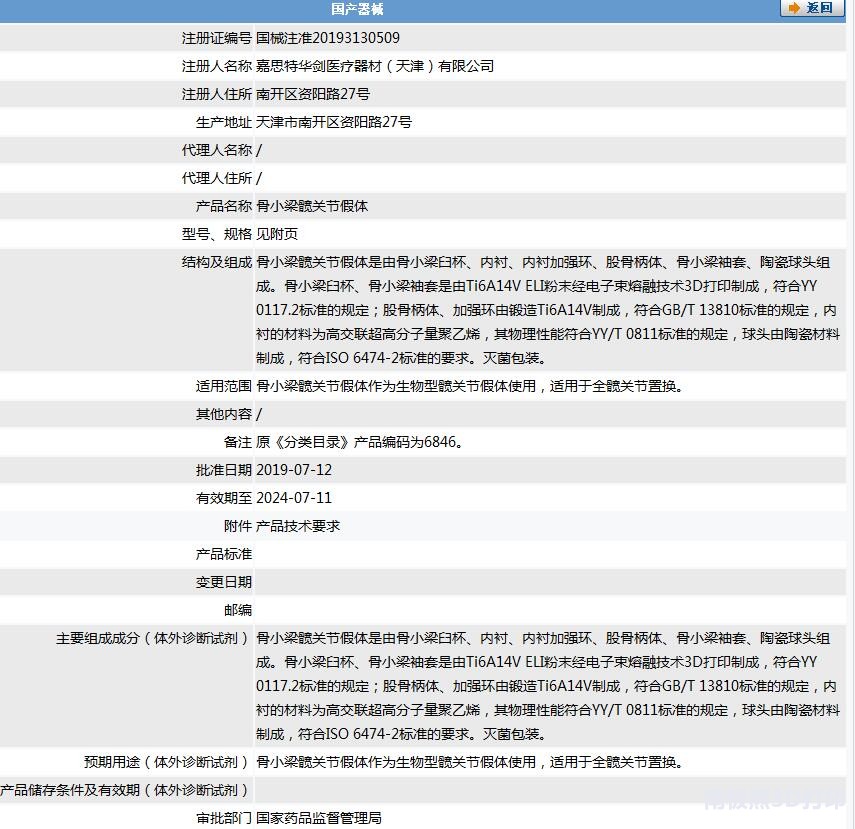Click the 适用范围 row label
The width and height of the screenshot is (855, 829).
click(224, 386)
